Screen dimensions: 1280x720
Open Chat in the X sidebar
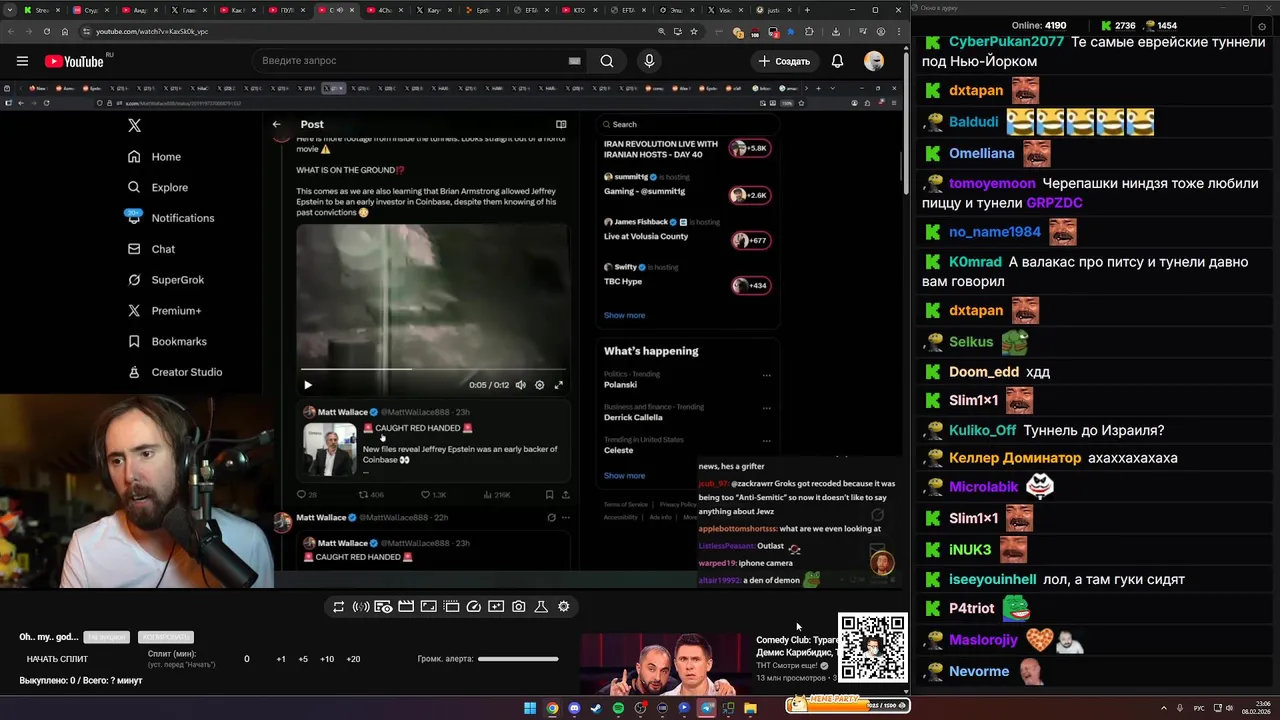pyautogui.click(x=151, y=249)
